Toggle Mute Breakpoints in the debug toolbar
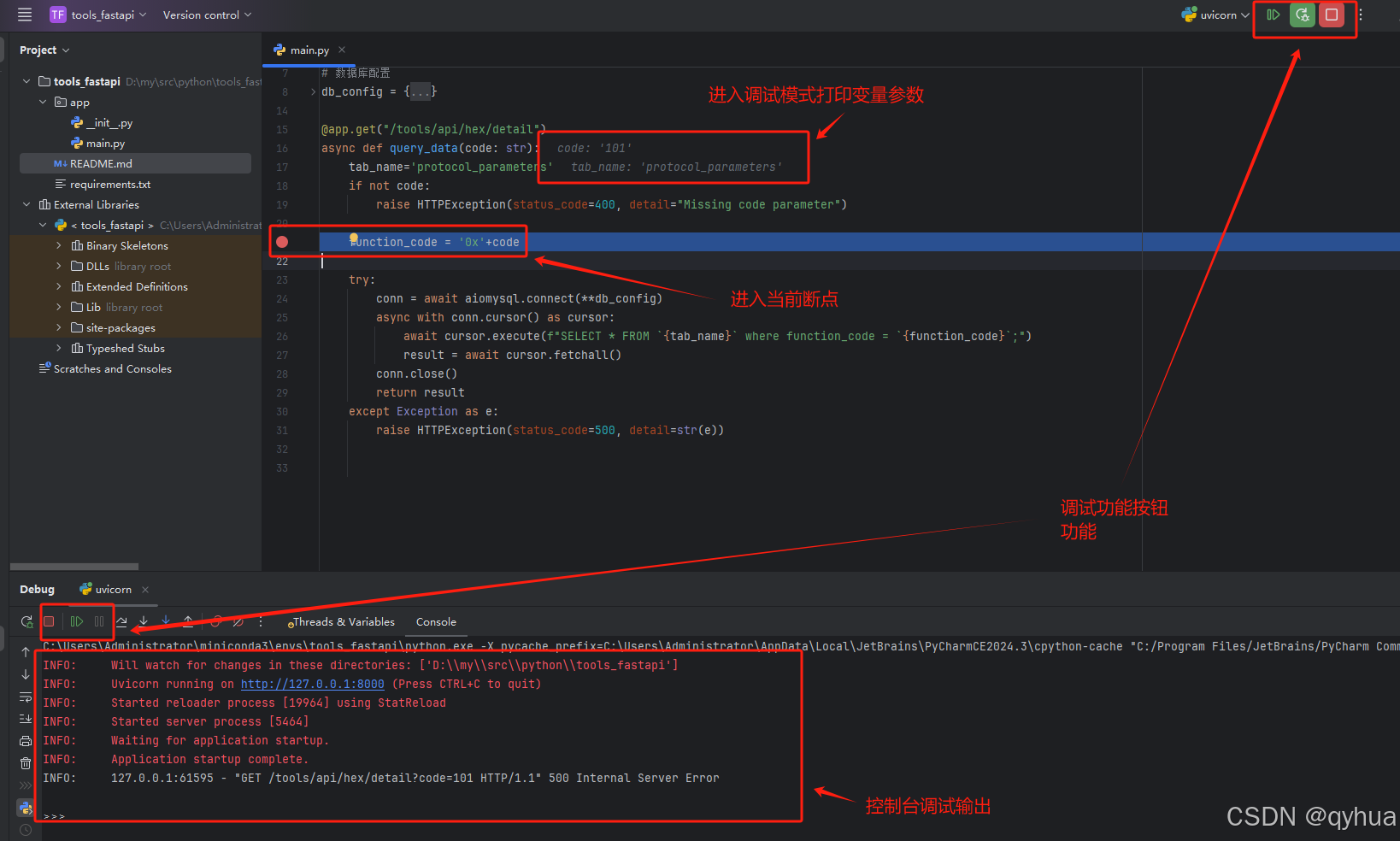The width and height of the screenshot is (1400, 841). pyautogui.click(x=238, y=621)
